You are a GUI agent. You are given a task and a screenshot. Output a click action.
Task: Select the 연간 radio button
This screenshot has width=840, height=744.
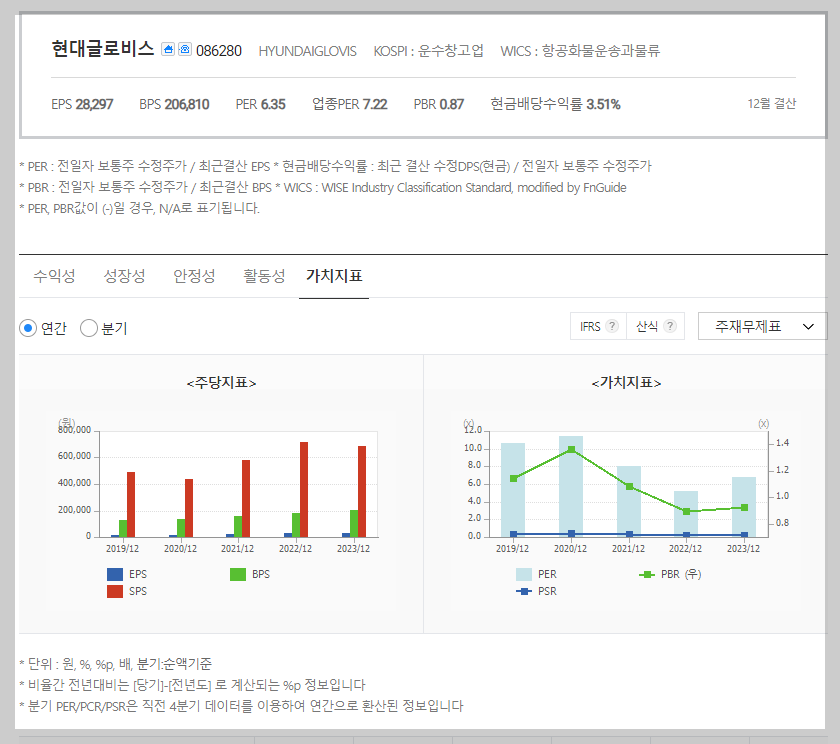28,328
